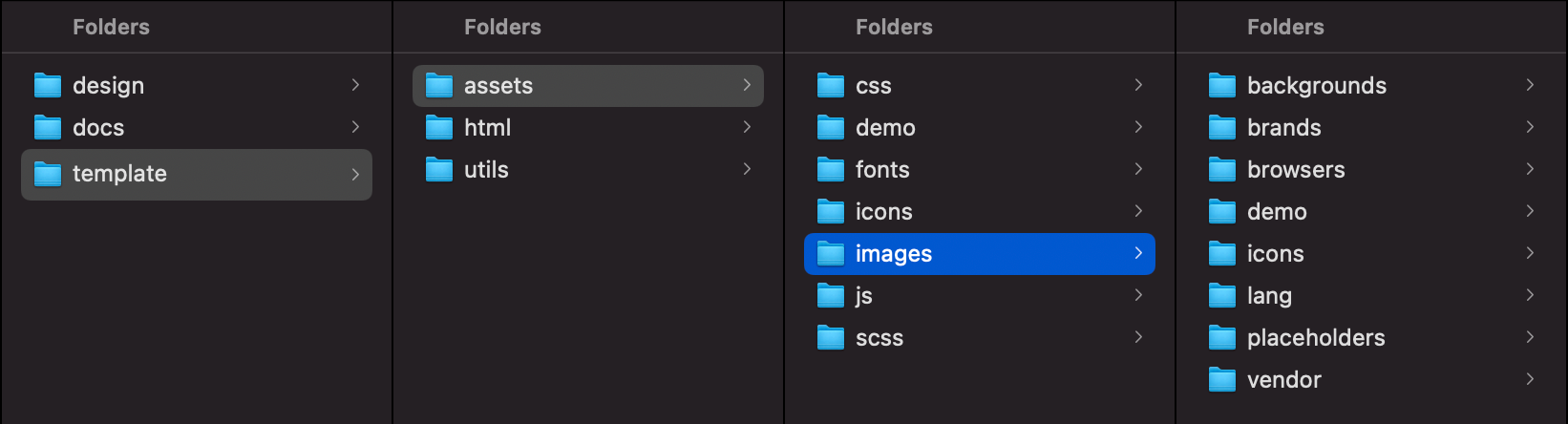Click the backgrounds folder icon

[1221, 86]
